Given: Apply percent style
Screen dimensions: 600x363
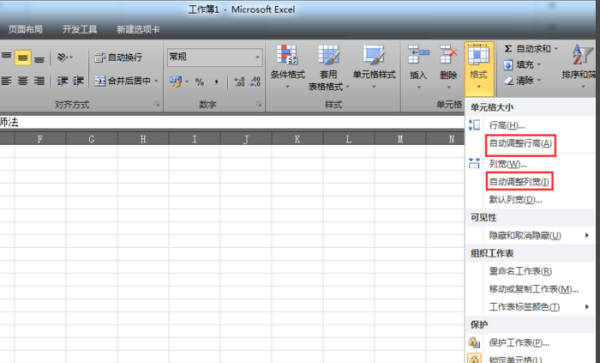Looking at the screenshot, I should coord(199,81).
